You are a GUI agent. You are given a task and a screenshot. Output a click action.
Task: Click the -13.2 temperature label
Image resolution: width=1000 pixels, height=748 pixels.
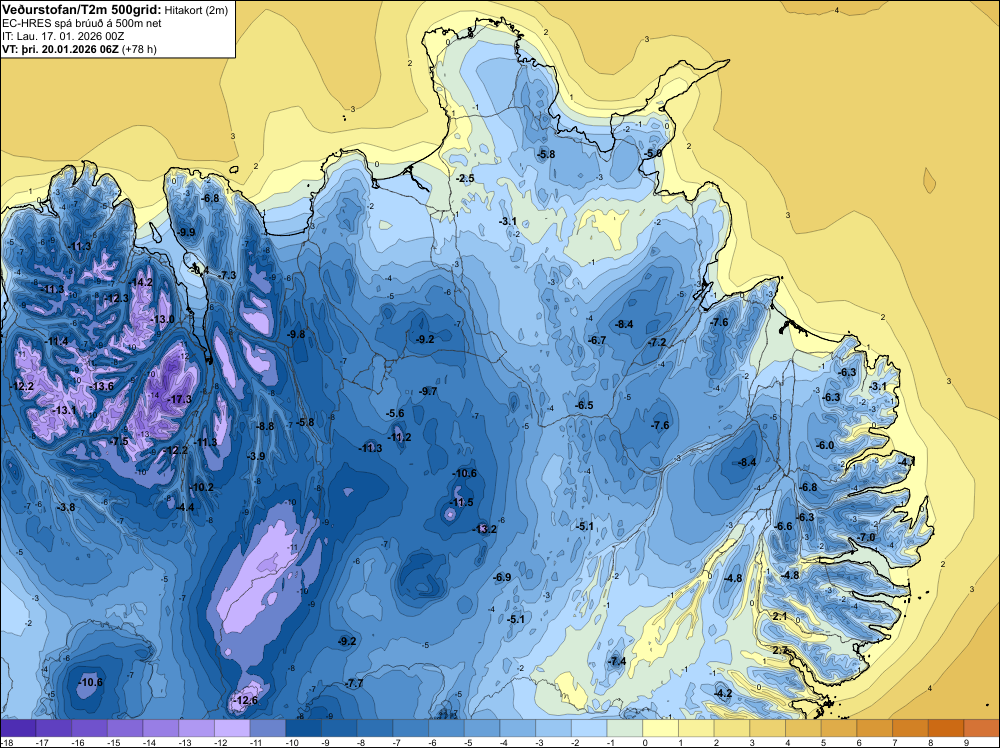pos(484,529)
